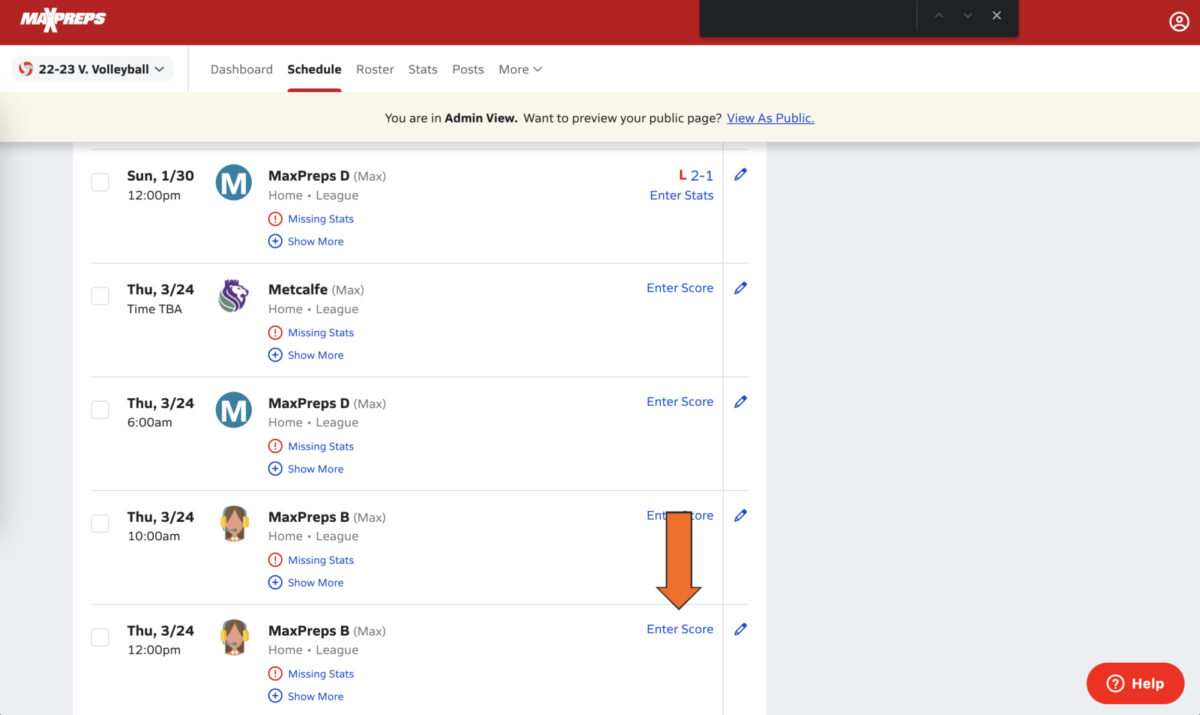The height and width of the screenshot is (715, 1200).
Task: Click the Metcalfe opponent name
Action: pos(298,290)
